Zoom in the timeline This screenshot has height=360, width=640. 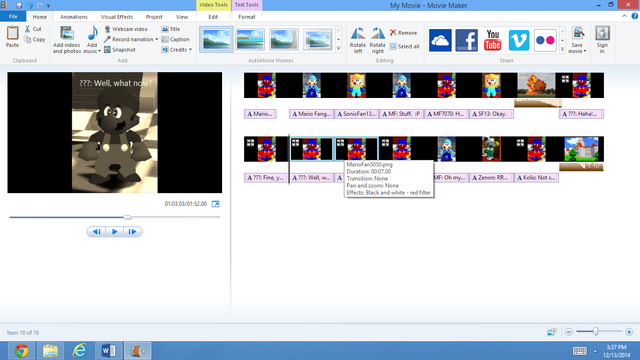coord(629,332)
